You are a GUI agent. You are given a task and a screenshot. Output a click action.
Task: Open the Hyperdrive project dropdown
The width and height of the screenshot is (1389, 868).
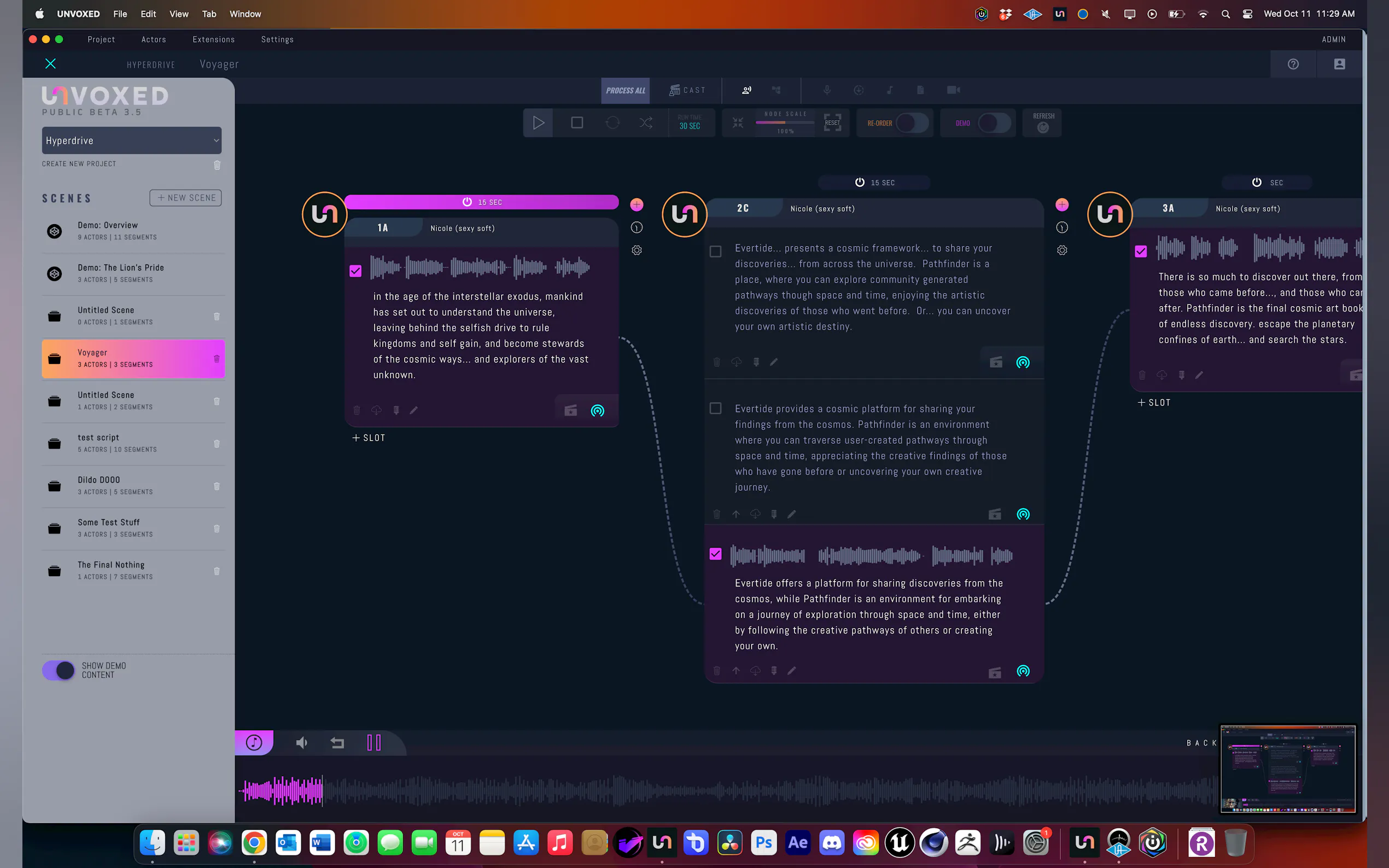tap(131, 140)
